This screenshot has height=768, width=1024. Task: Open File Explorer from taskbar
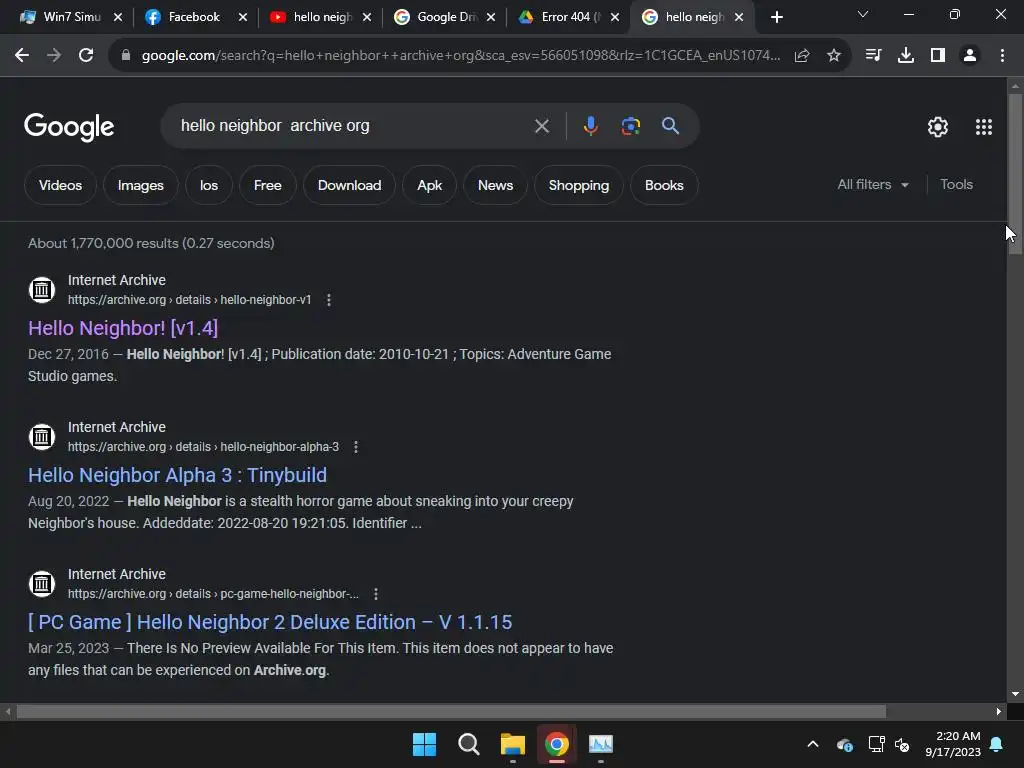(x=513, y=744)
